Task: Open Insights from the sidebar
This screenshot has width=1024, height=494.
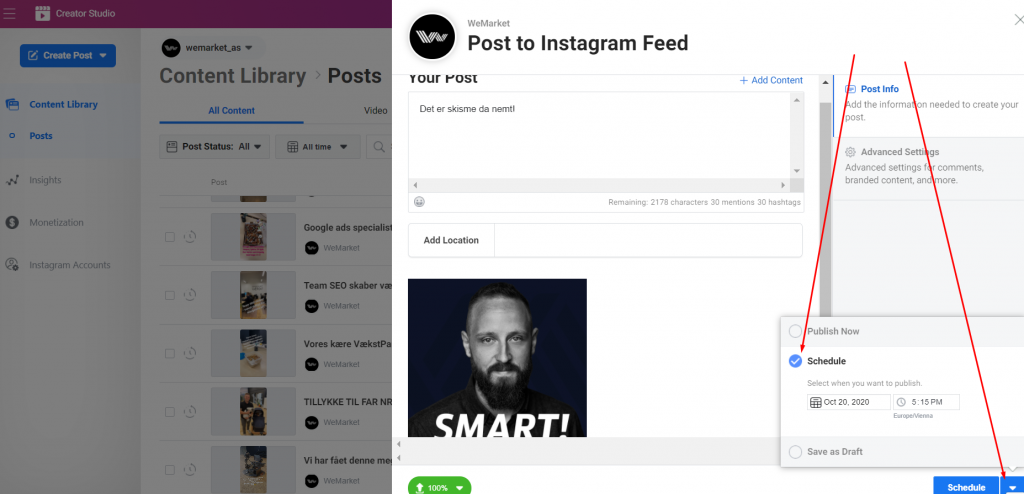Action: coord(45,180)
